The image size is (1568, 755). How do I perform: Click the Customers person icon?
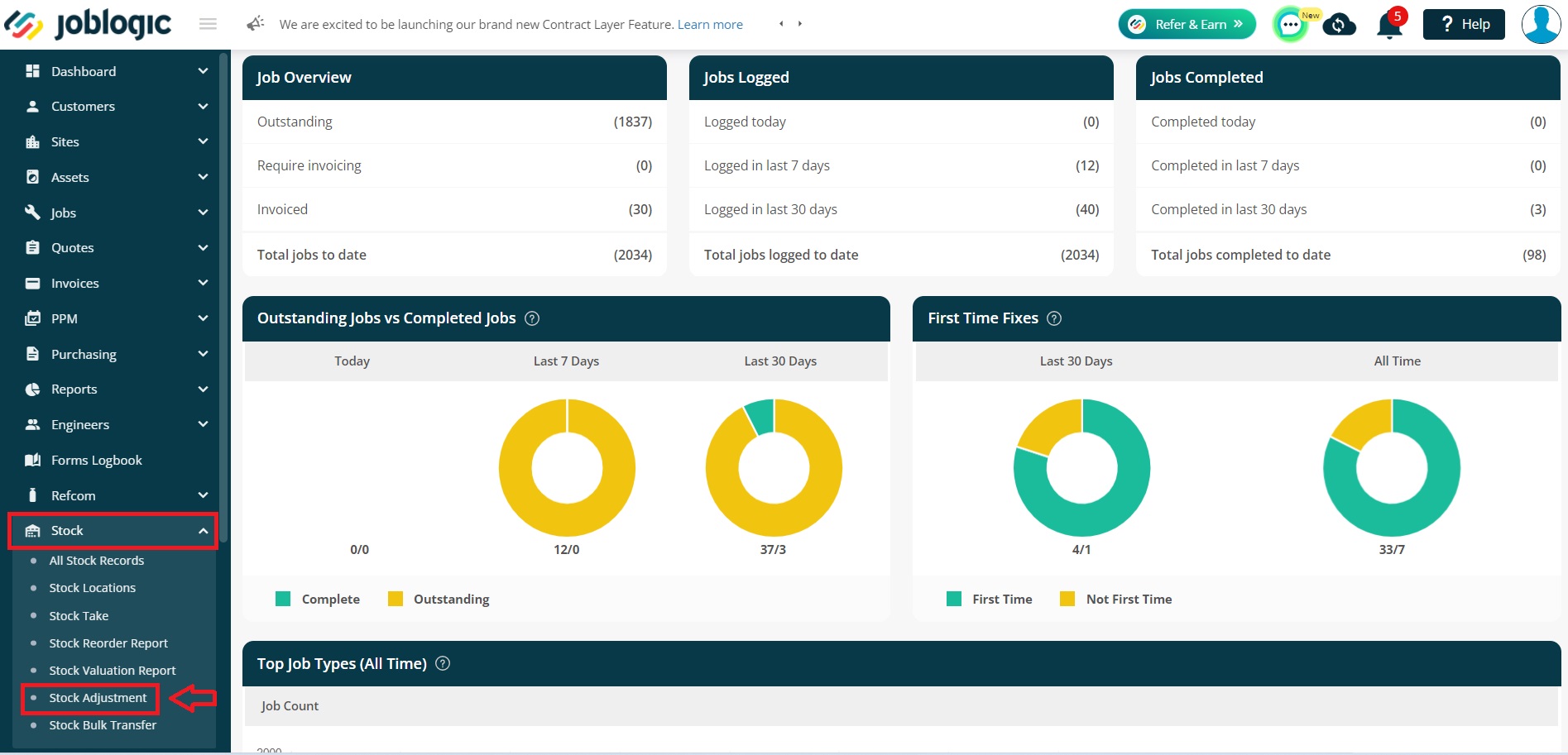(x=33, y=107)
